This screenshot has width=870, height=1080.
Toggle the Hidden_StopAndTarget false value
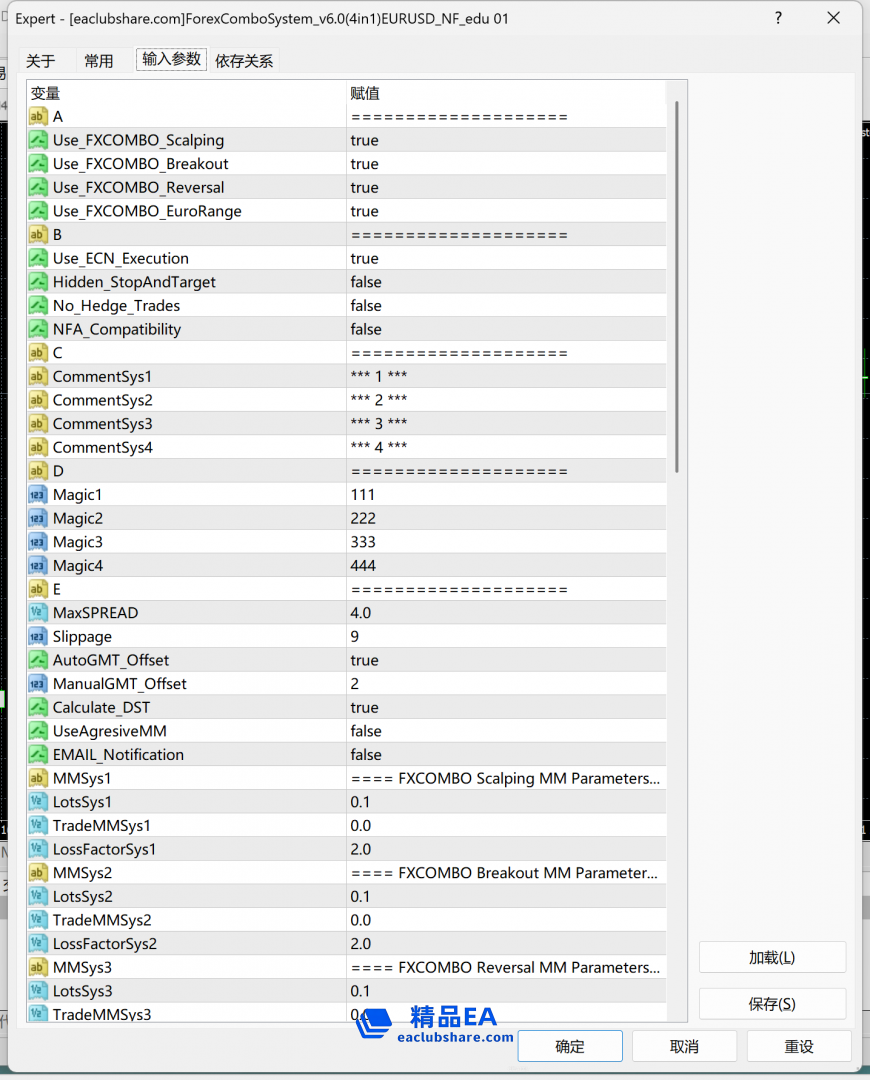point(366,282)
